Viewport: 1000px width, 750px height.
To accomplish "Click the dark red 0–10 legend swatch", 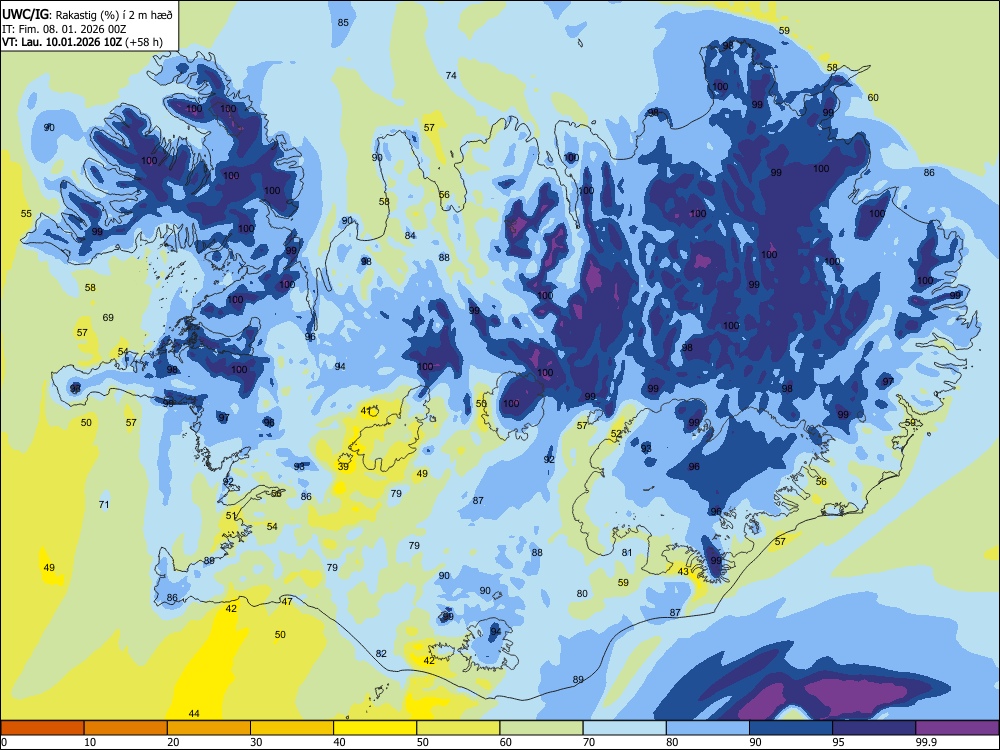I will pos(42,728).
